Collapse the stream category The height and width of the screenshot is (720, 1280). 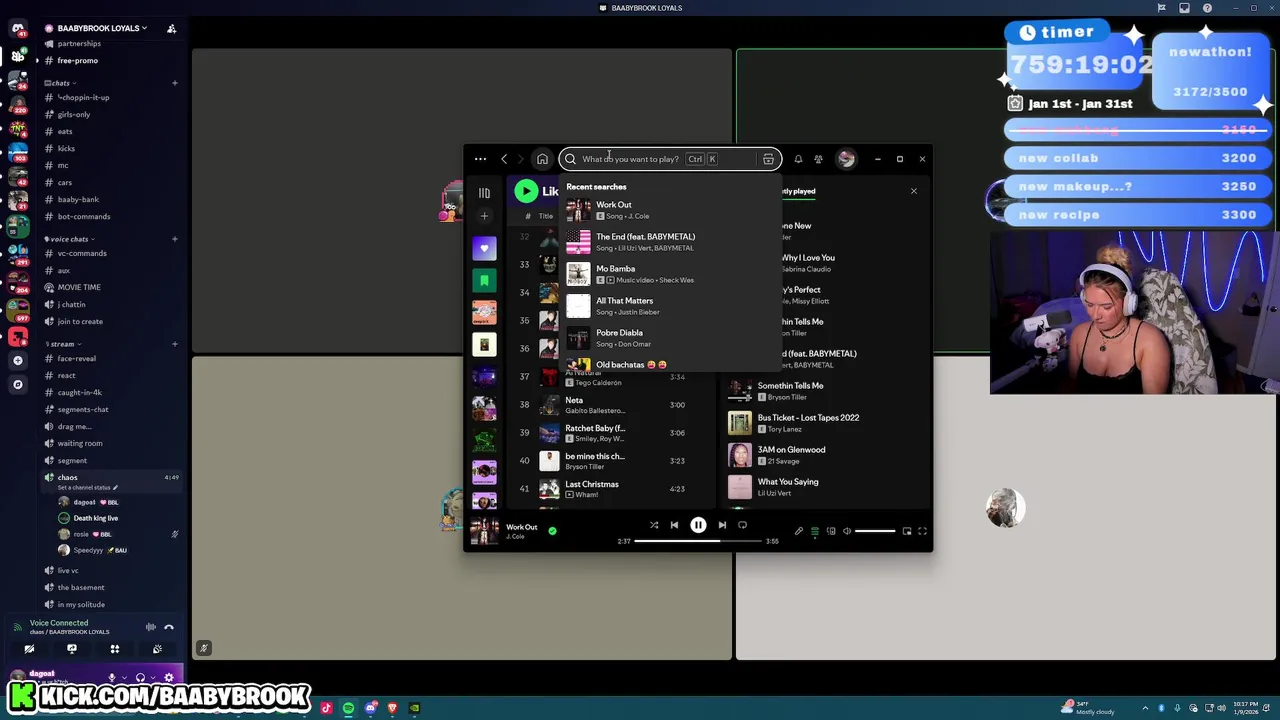pyautogui.click(x=63, y=344)
